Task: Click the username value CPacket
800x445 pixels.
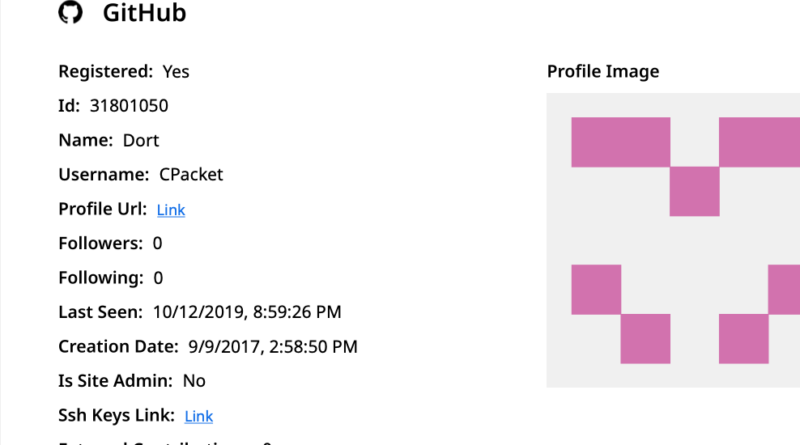Action: [x=191, y=175]
